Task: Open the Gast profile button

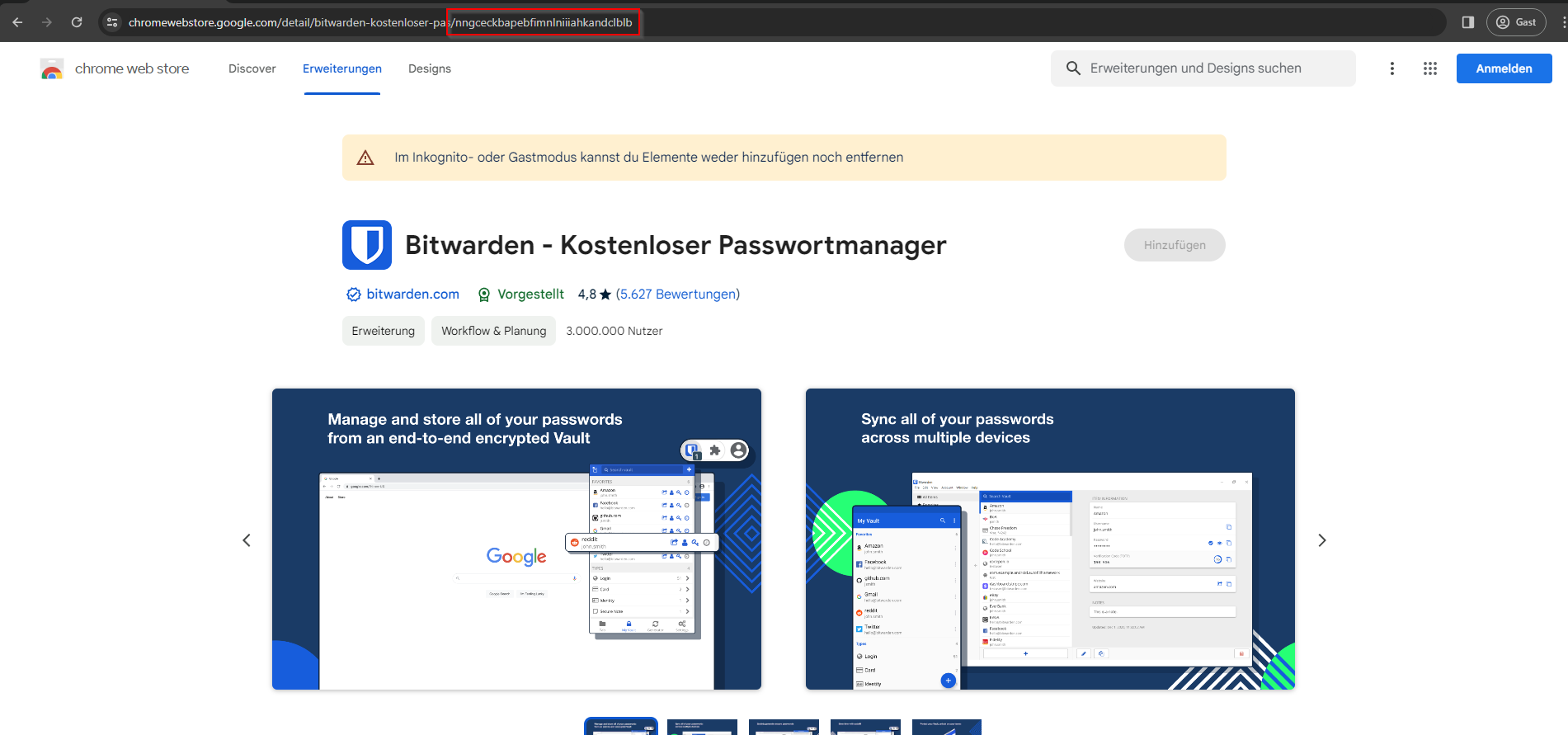Action: coord(1516,22)
